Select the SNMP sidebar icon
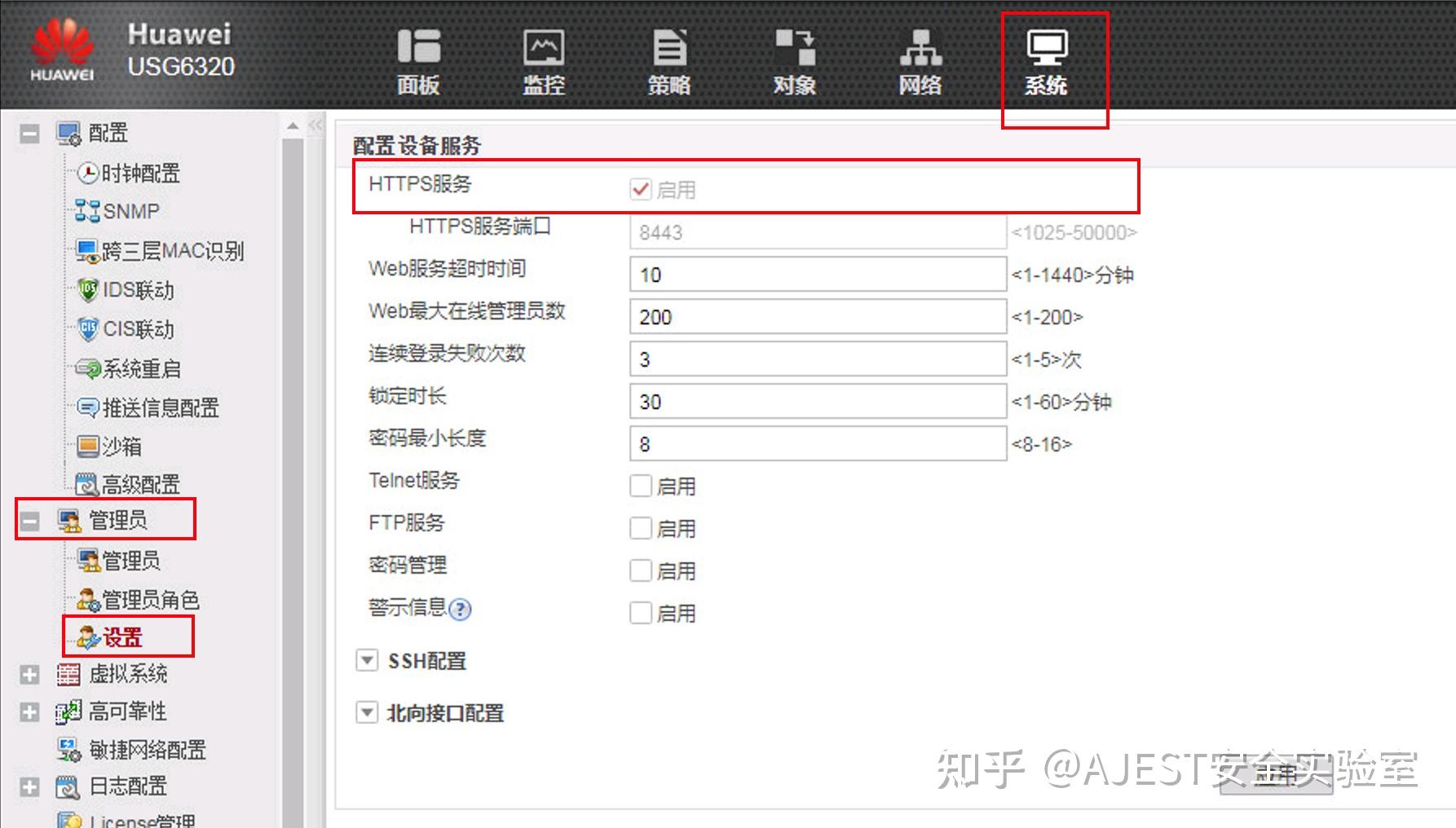Screen dimensions: 1456x828 (x=87, y=211)
